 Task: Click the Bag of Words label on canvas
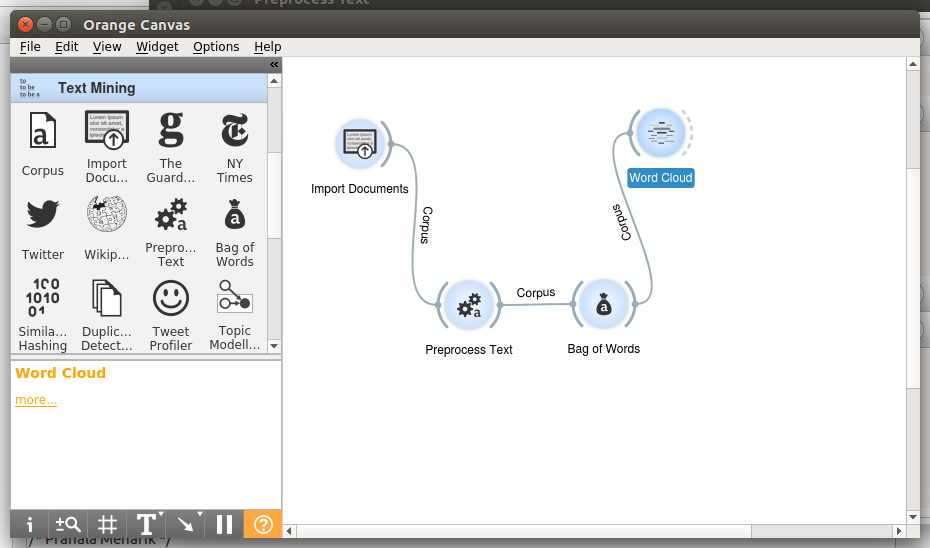click(x=603, y=349)
